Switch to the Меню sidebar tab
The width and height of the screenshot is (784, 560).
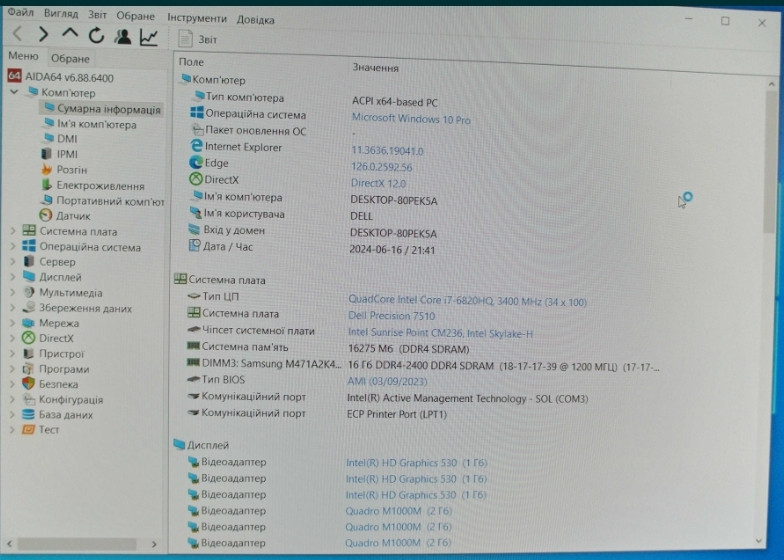click(x=24, y=56)
